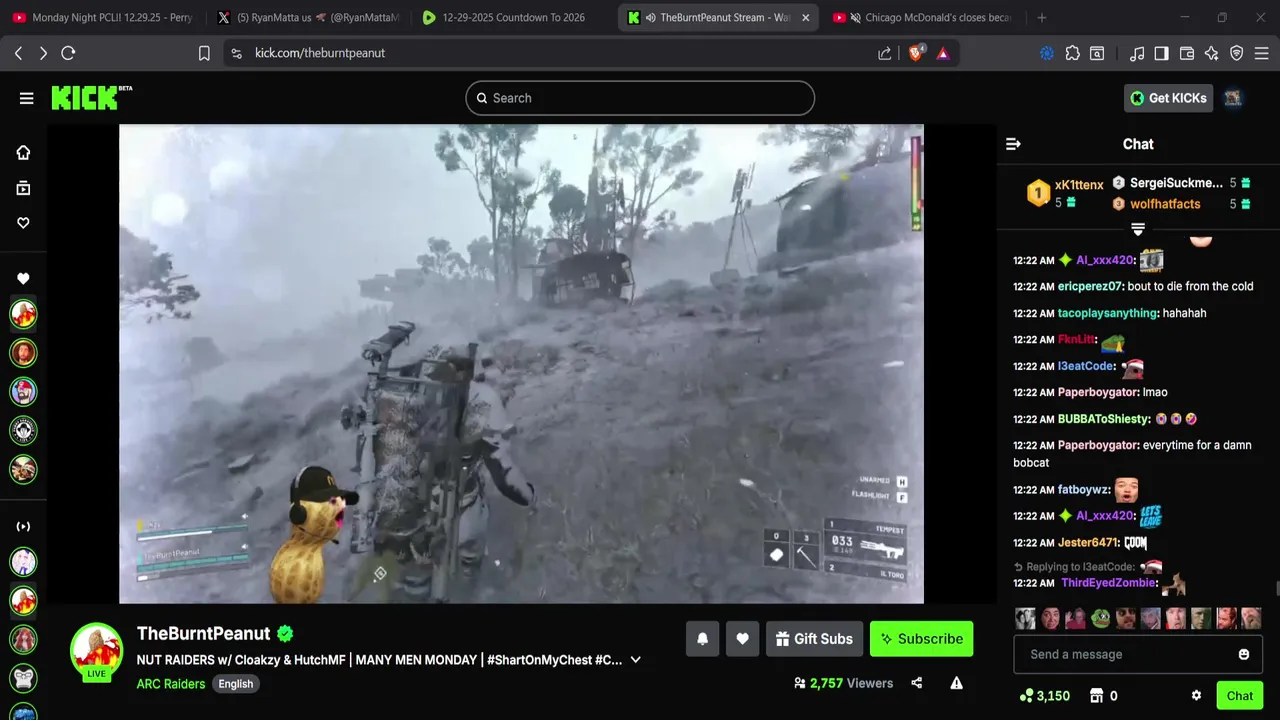This screenshot has height=720, width=1280.
Task: Open the browser main menu icon
Action: coord(1261,53)
